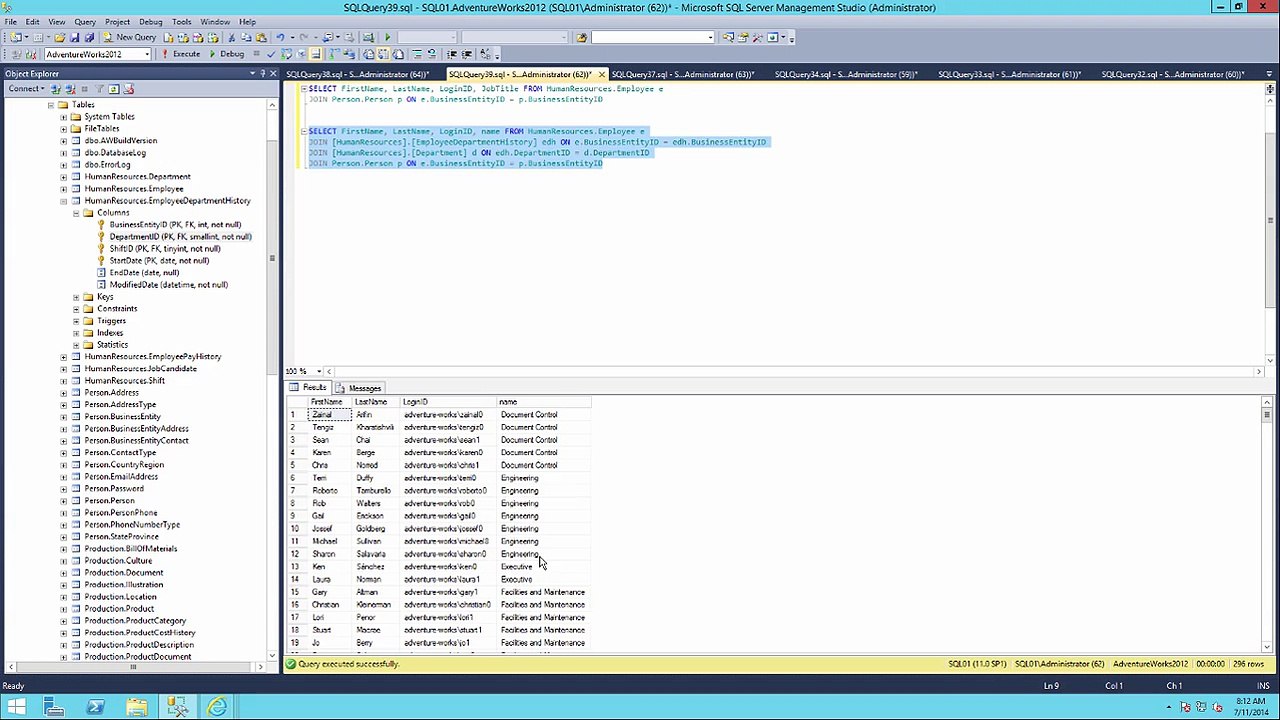The height and width of the screenshot is (720, 1280).
Task: Comment out the selected lines icon
Action: click(x=417, y=54)
